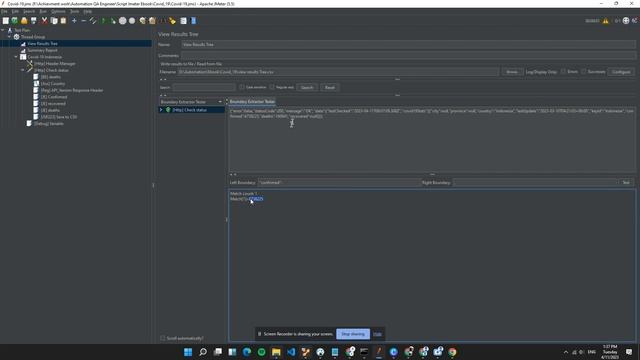This screenshot has width=640, height=360.
Task: Open Windows Start menu
Action: tap(188, 352)
